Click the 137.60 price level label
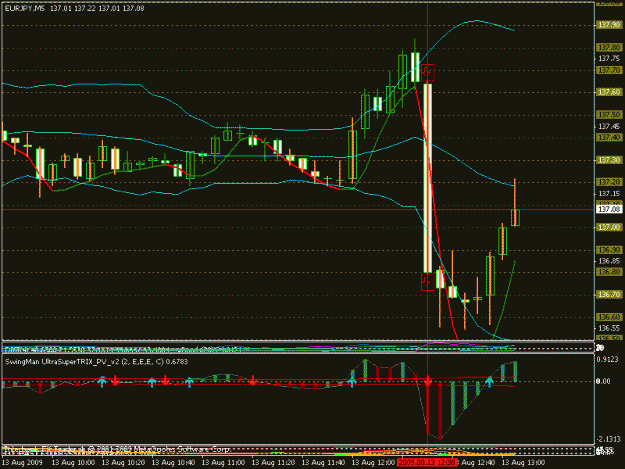Image resolution: width=625 pixels, height=469 pixels. (x=609, y=92)
